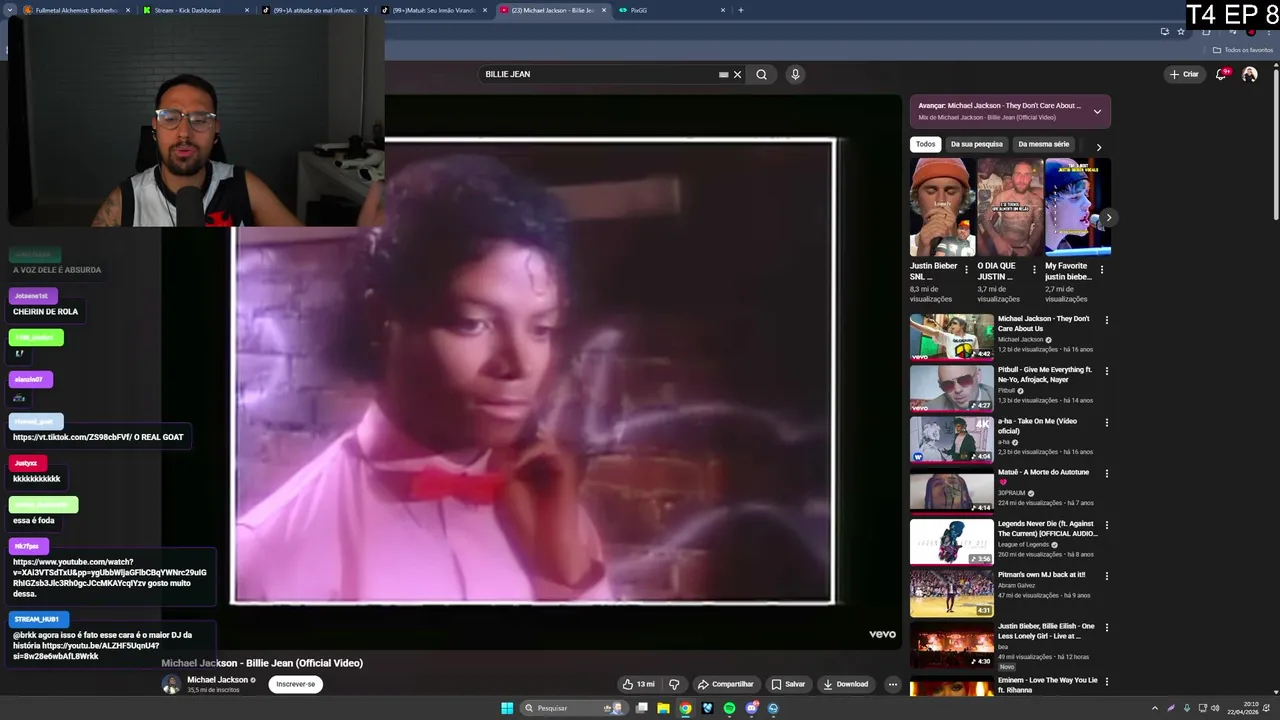The height and width of the screenshot is (720, 1280).
Task: Open the on-screen keyboard icon in search box
Action: pyautogui.click(x=723, y=74)
